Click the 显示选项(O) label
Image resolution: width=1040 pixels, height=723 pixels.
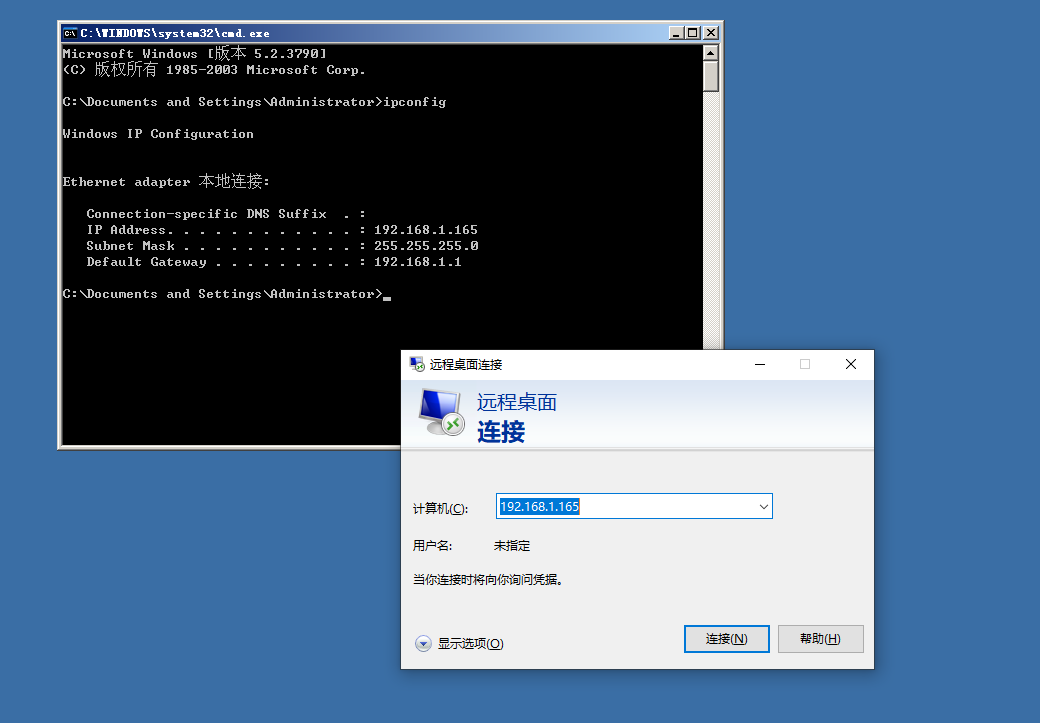470,643
